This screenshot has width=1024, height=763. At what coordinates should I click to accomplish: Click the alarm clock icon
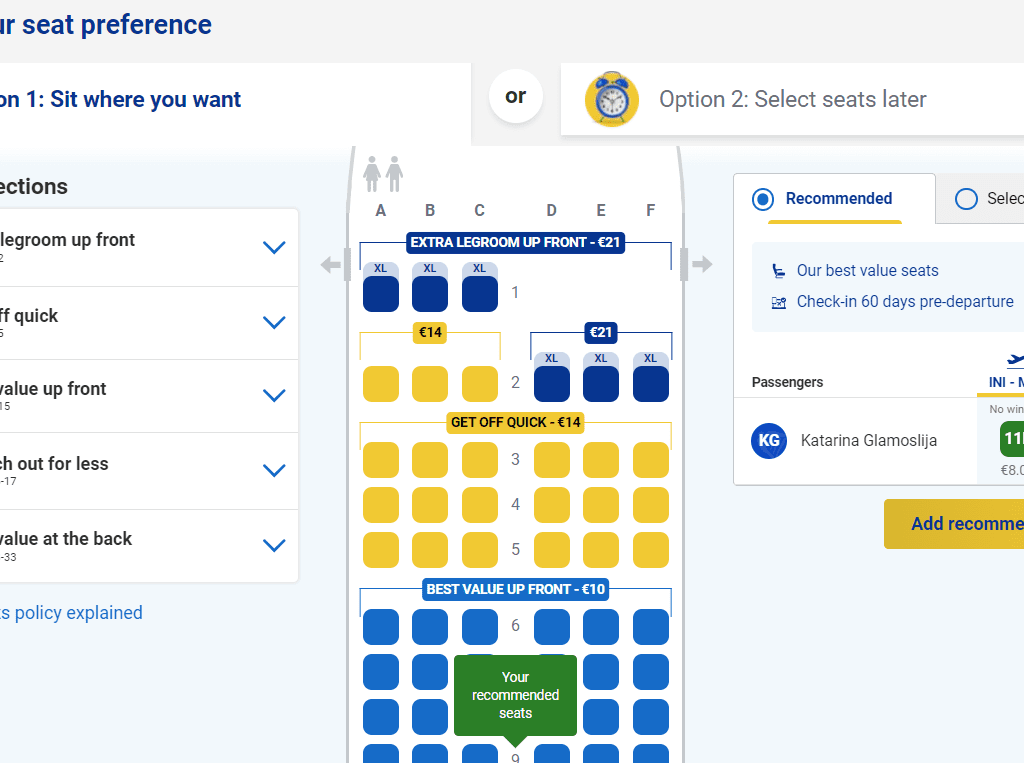click(611, 99)
